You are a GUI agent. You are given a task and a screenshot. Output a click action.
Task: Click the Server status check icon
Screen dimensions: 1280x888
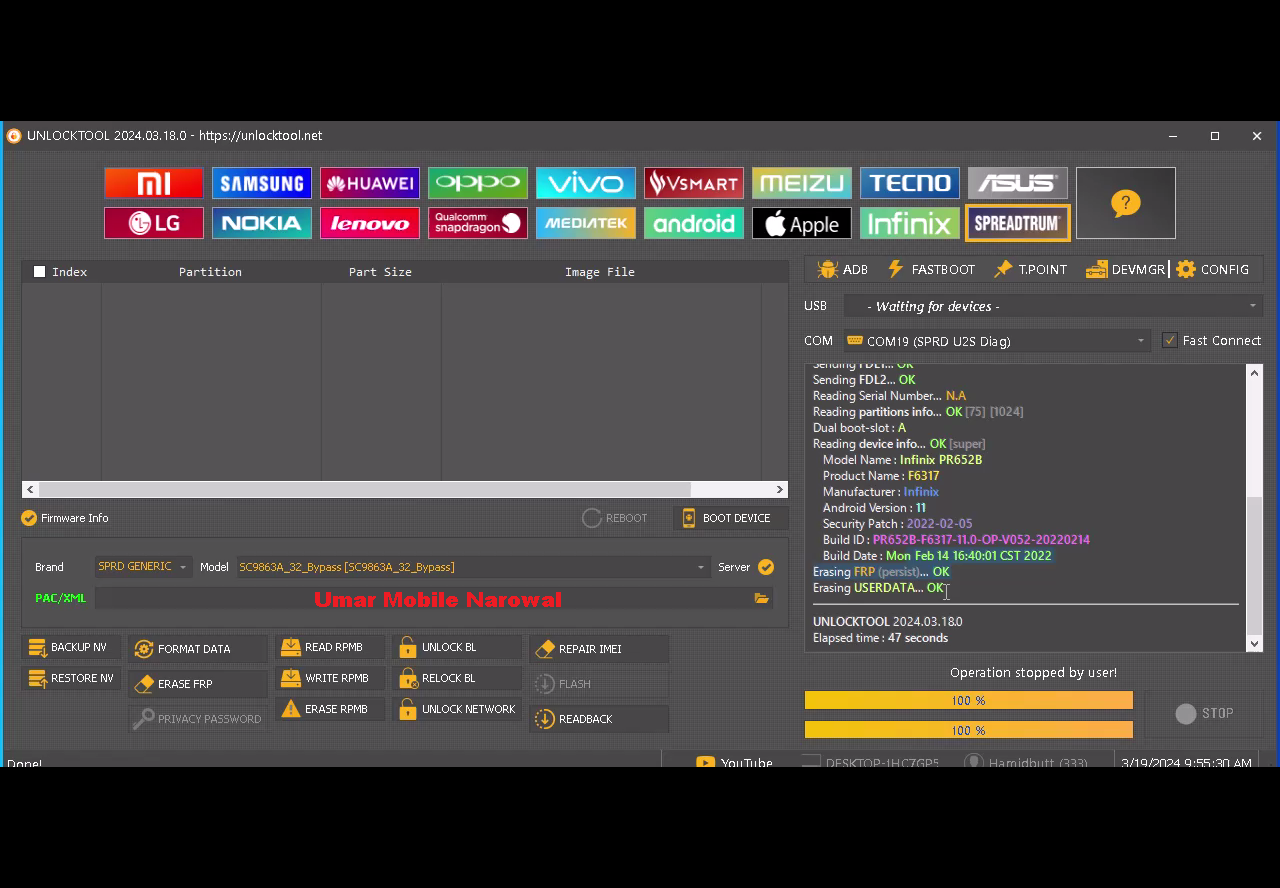[766, 567]
